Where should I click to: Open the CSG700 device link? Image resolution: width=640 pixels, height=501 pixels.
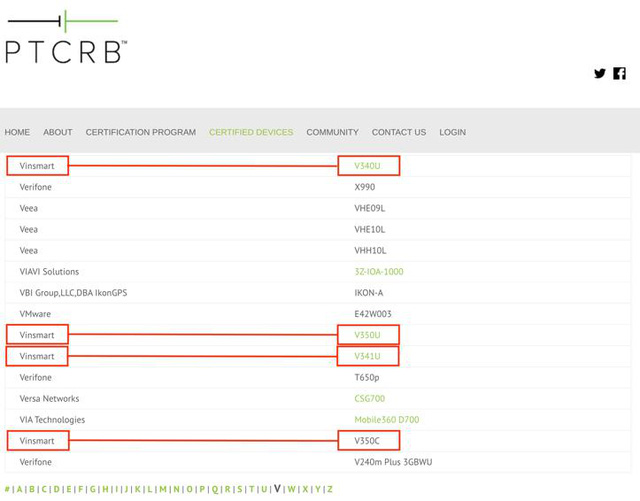click(369, 399)
